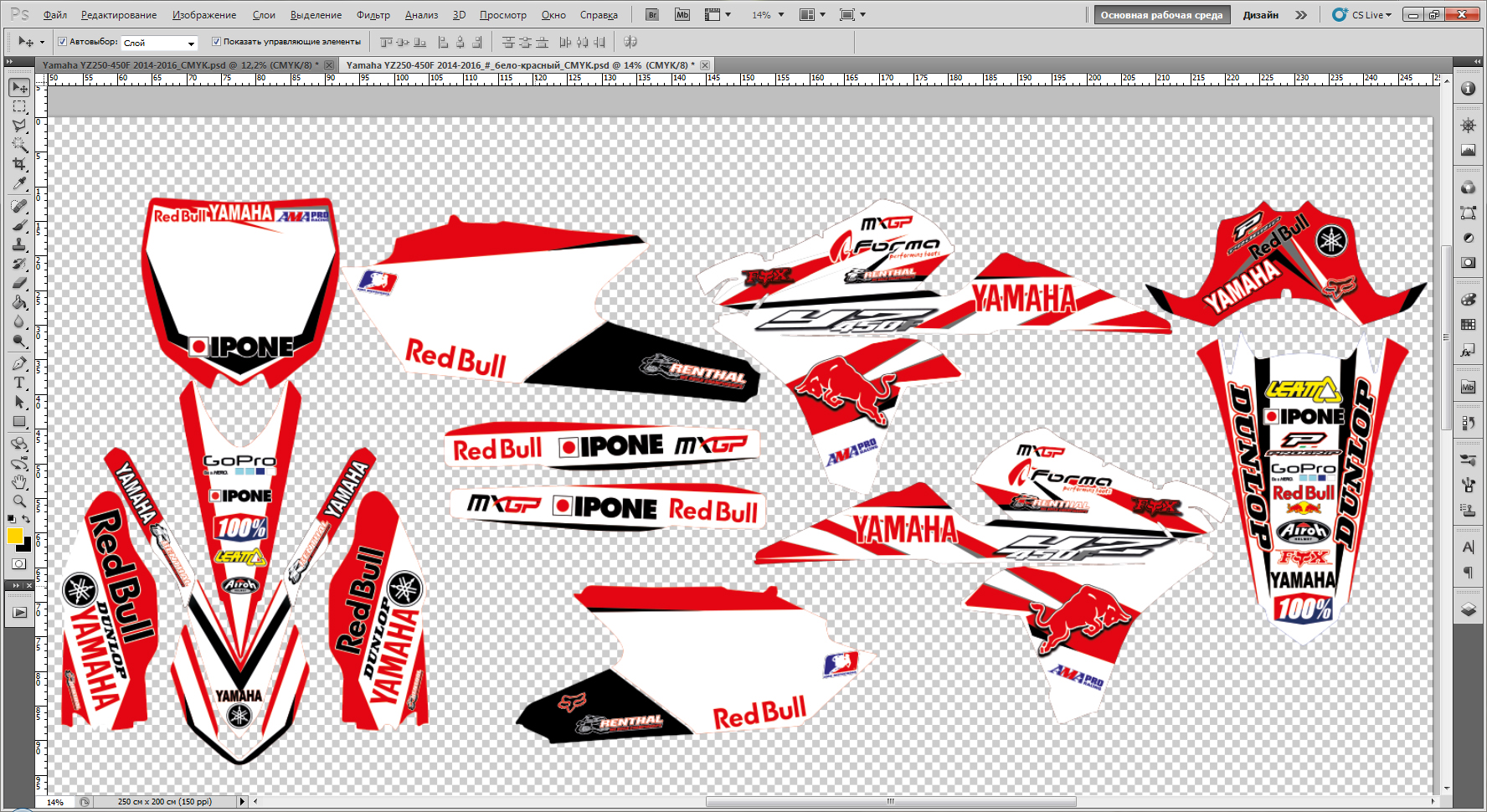Select the Brush tool
Screen dimensions: 1487x812
point(19,225)
